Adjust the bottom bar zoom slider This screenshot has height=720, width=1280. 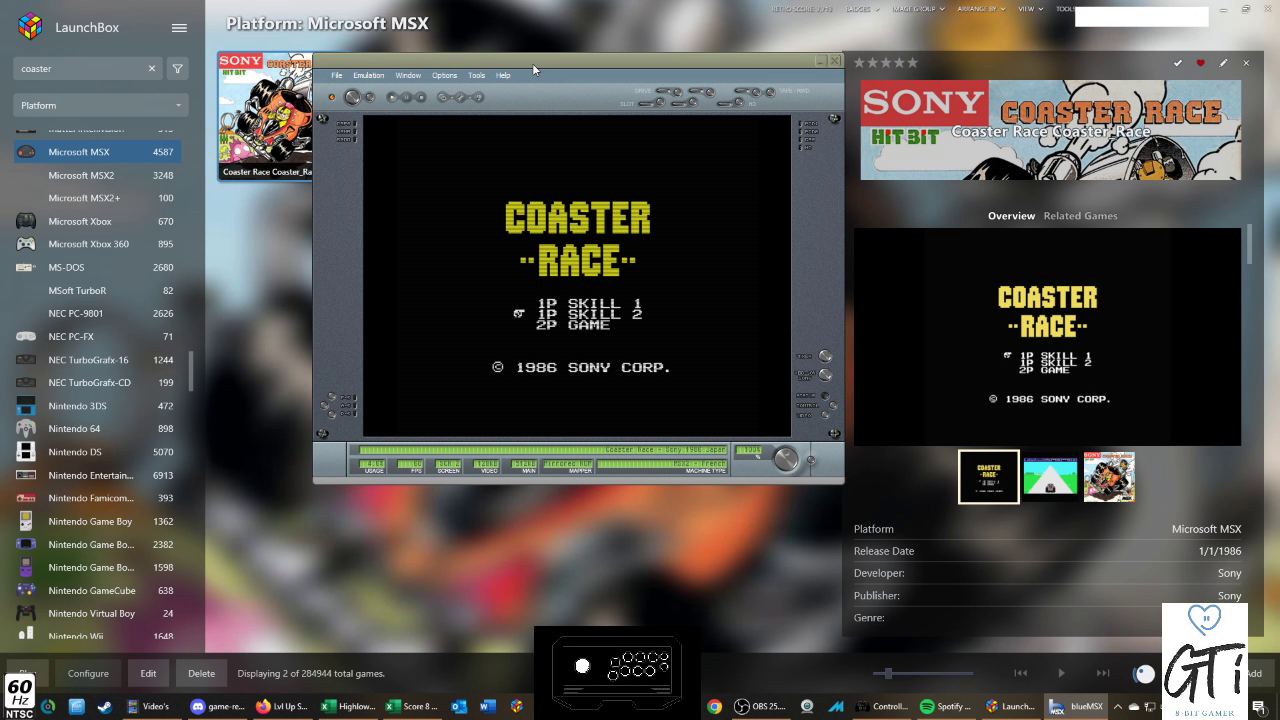[x=888, y=673]
